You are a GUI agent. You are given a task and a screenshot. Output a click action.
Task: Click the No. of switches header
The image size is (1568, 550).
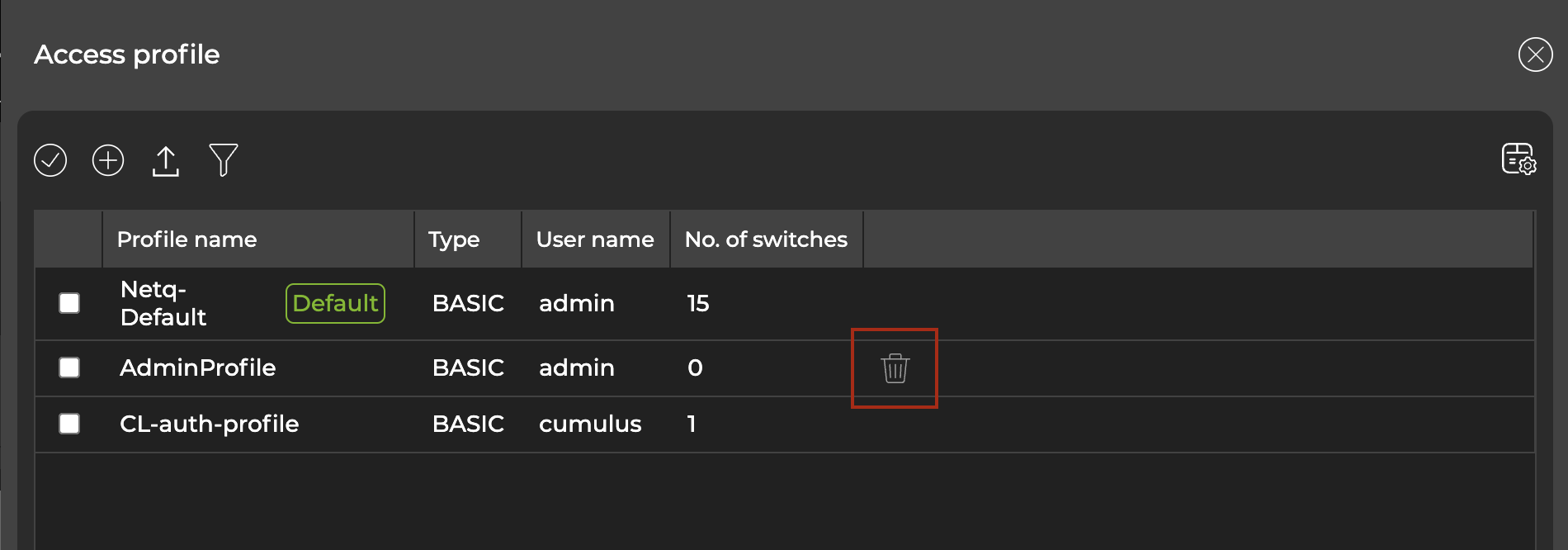coord(766,239)
